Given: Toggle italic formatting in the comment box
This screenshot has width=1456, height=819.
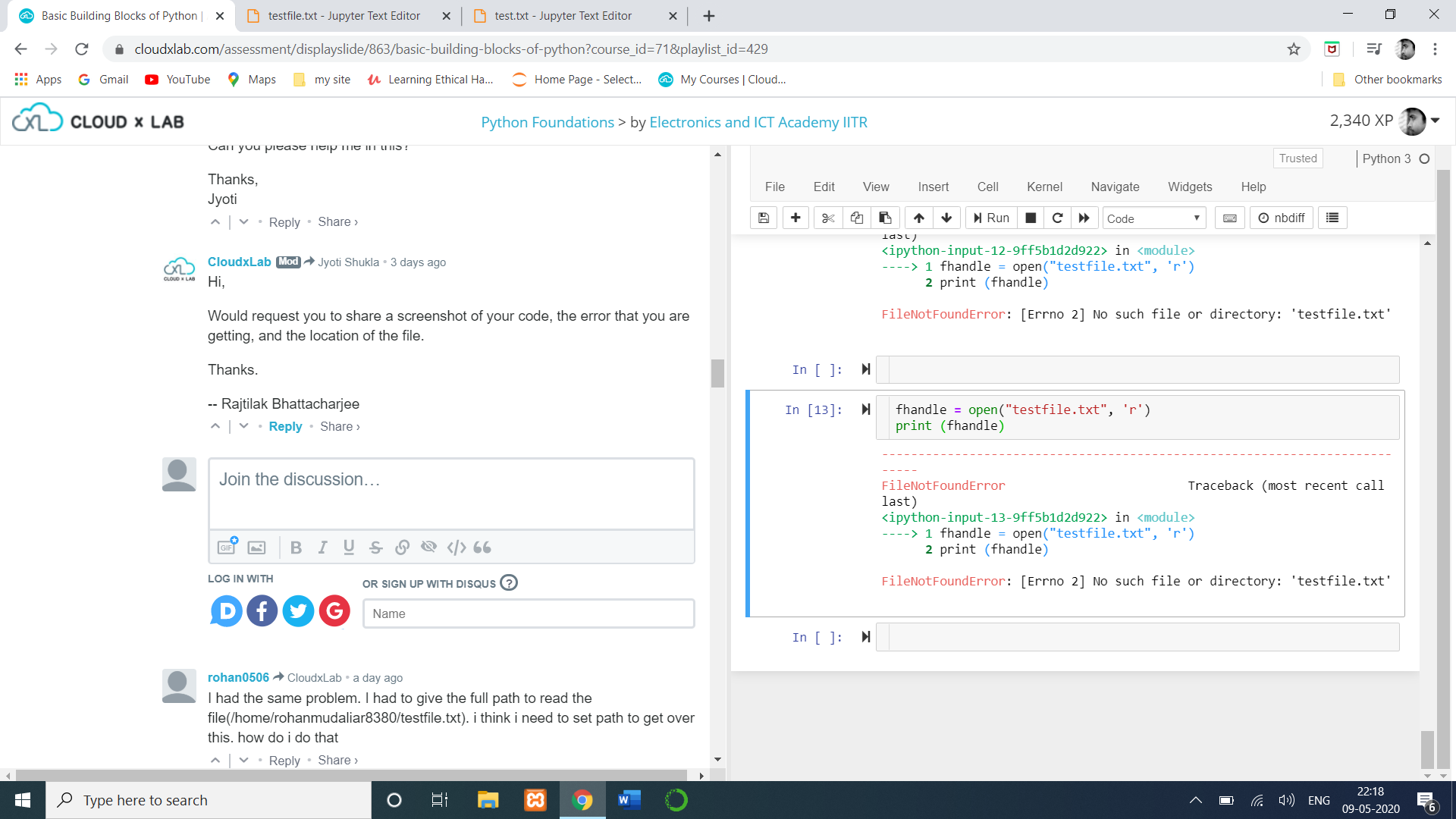Looking at the screenshot, I should pos(322,548).
